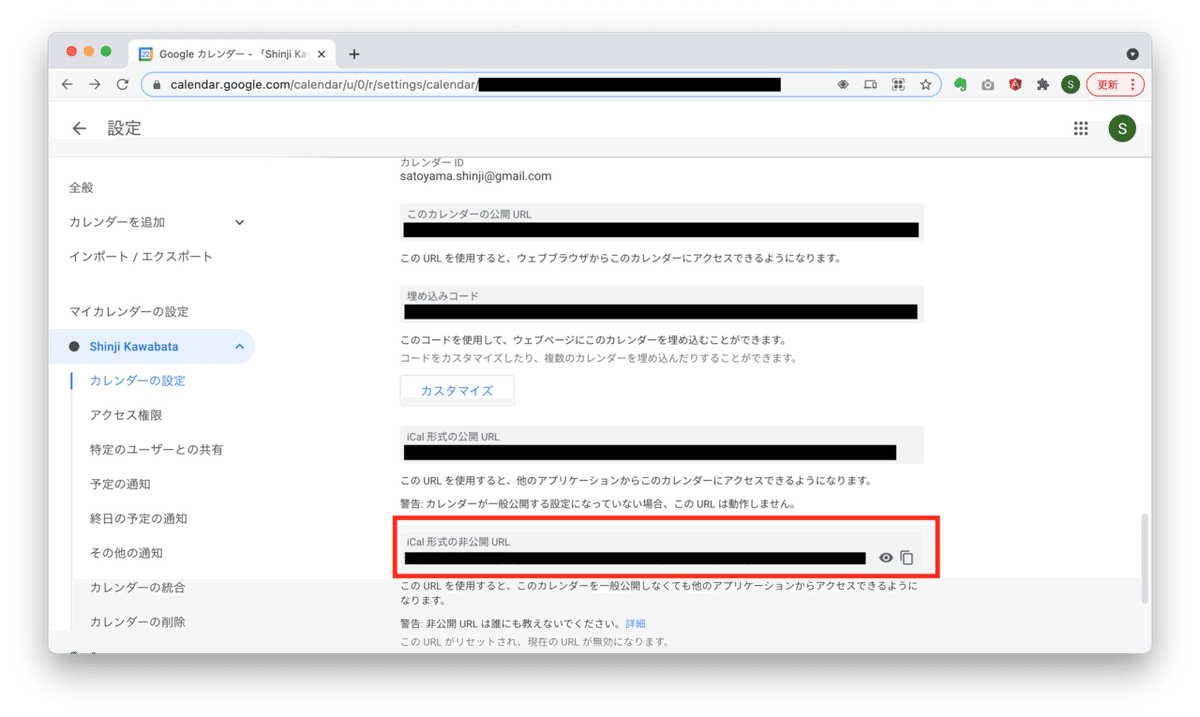Click the マイカレンダーの設定 heading
The height and width of the screenshot is (717, 1200).
coord(129,311)
